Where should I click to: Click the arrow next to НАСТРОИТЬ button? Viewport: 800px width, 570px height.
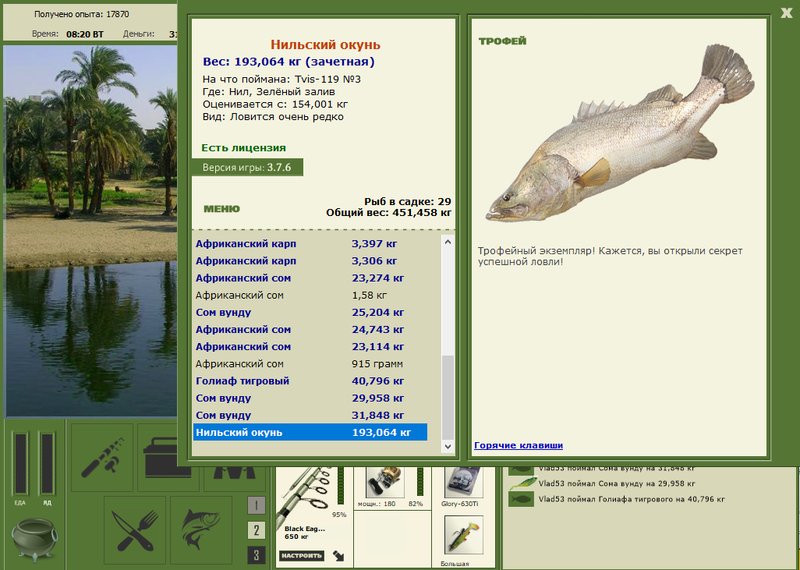[x=338, y=555]
